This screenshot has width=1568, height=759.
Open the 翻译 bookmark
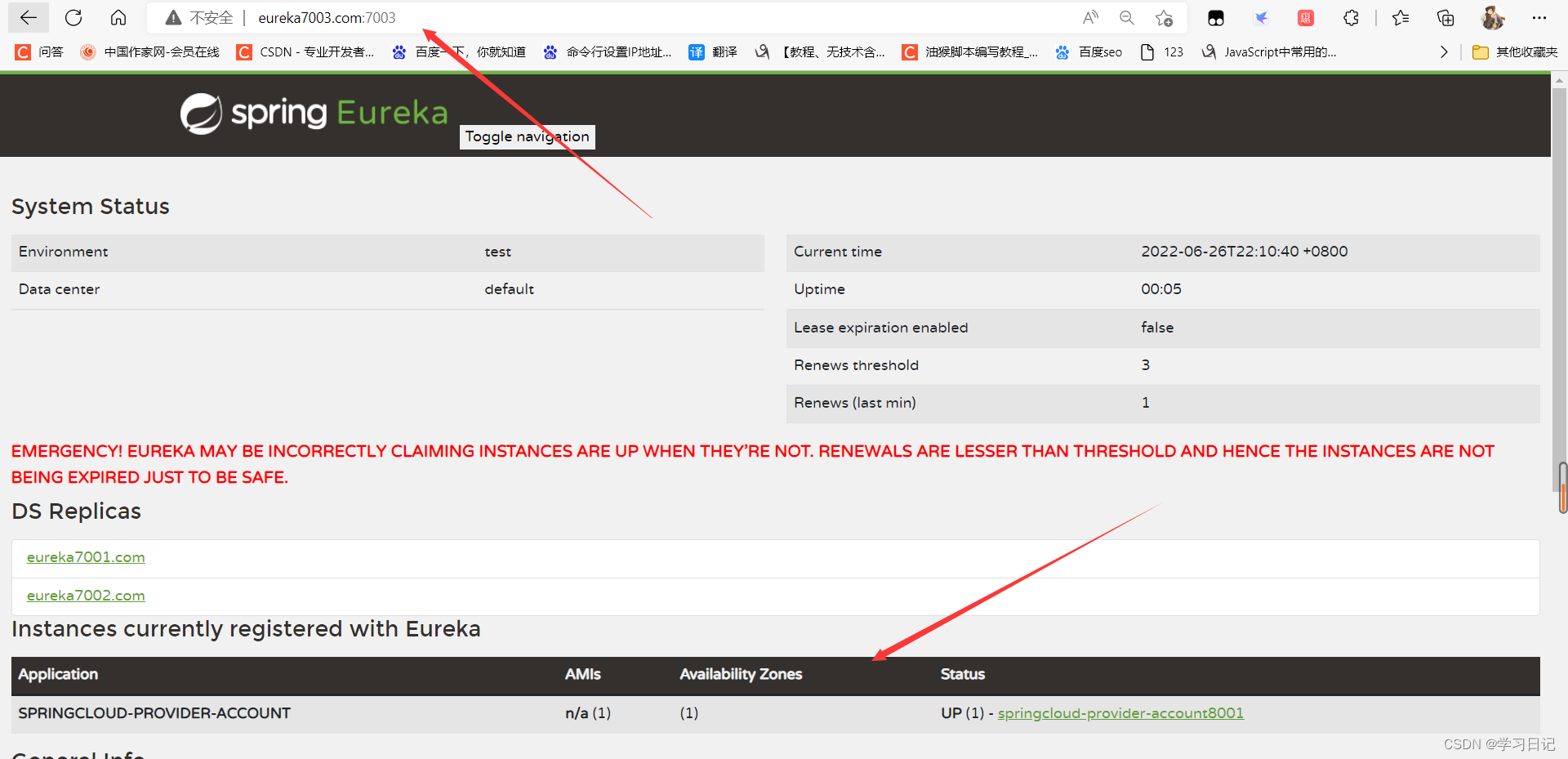713,52
